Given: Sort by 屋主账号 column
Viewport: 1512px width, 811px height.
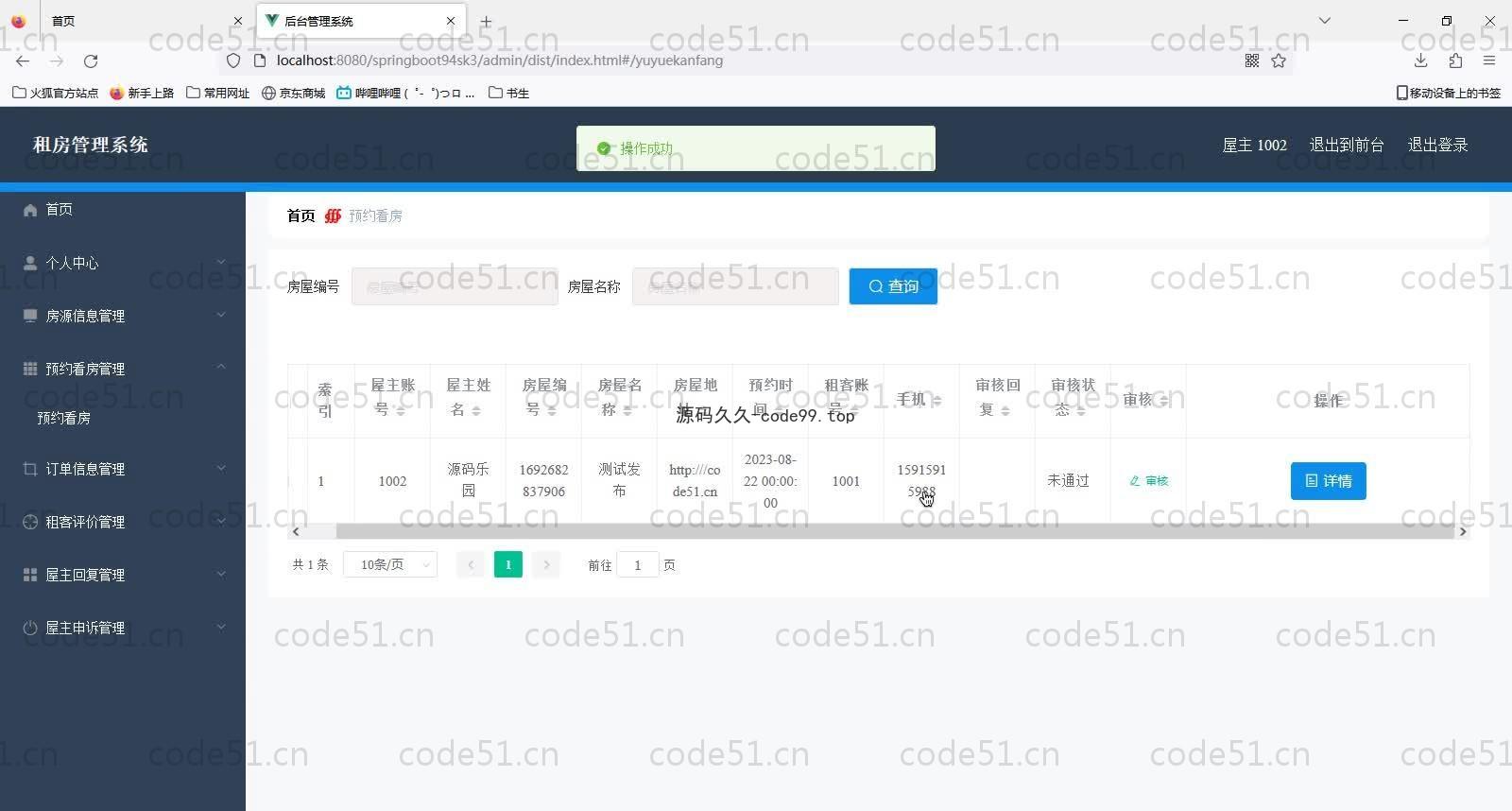Looking at the screenshot, I should [x=401, y=411].
